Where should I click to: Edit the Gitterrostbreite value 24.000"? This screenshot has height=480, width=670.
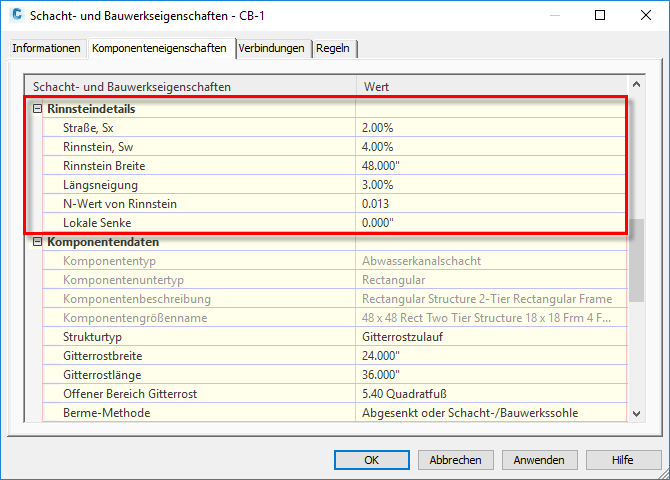tap(491, 356)
